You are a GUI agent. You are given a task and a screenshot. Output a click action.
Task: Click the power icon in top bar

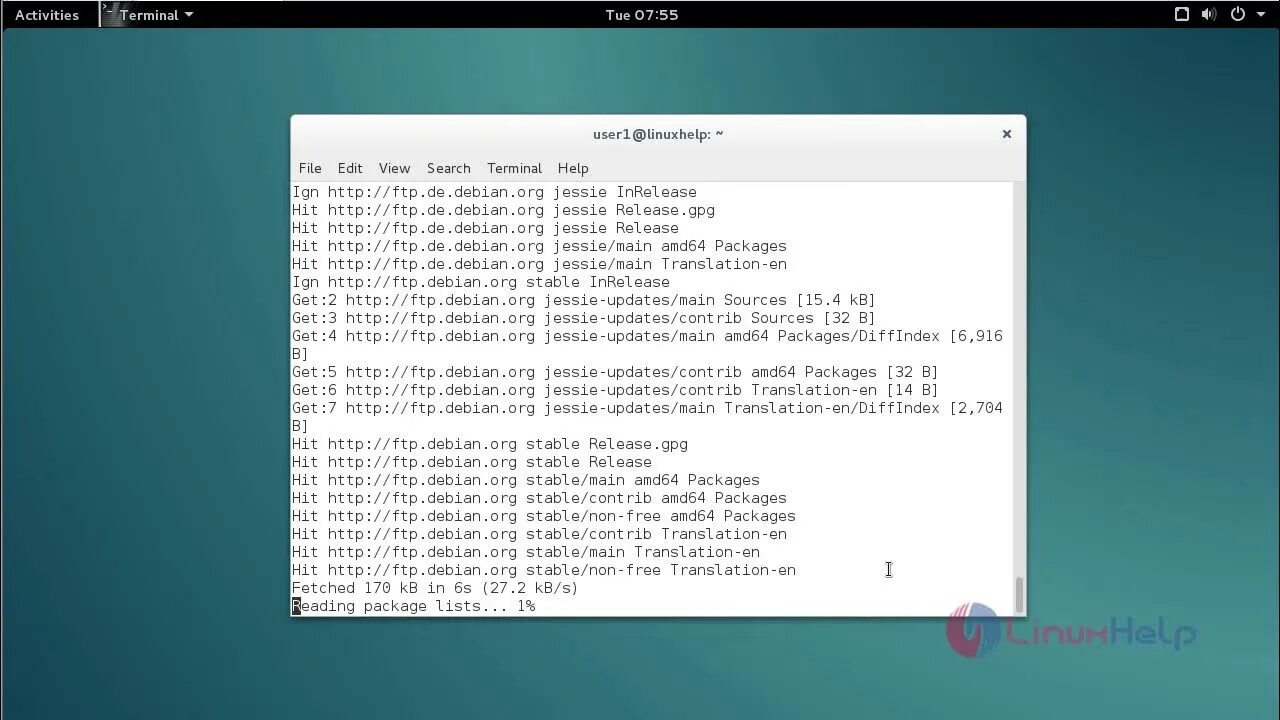click(x=1237, y=14)
